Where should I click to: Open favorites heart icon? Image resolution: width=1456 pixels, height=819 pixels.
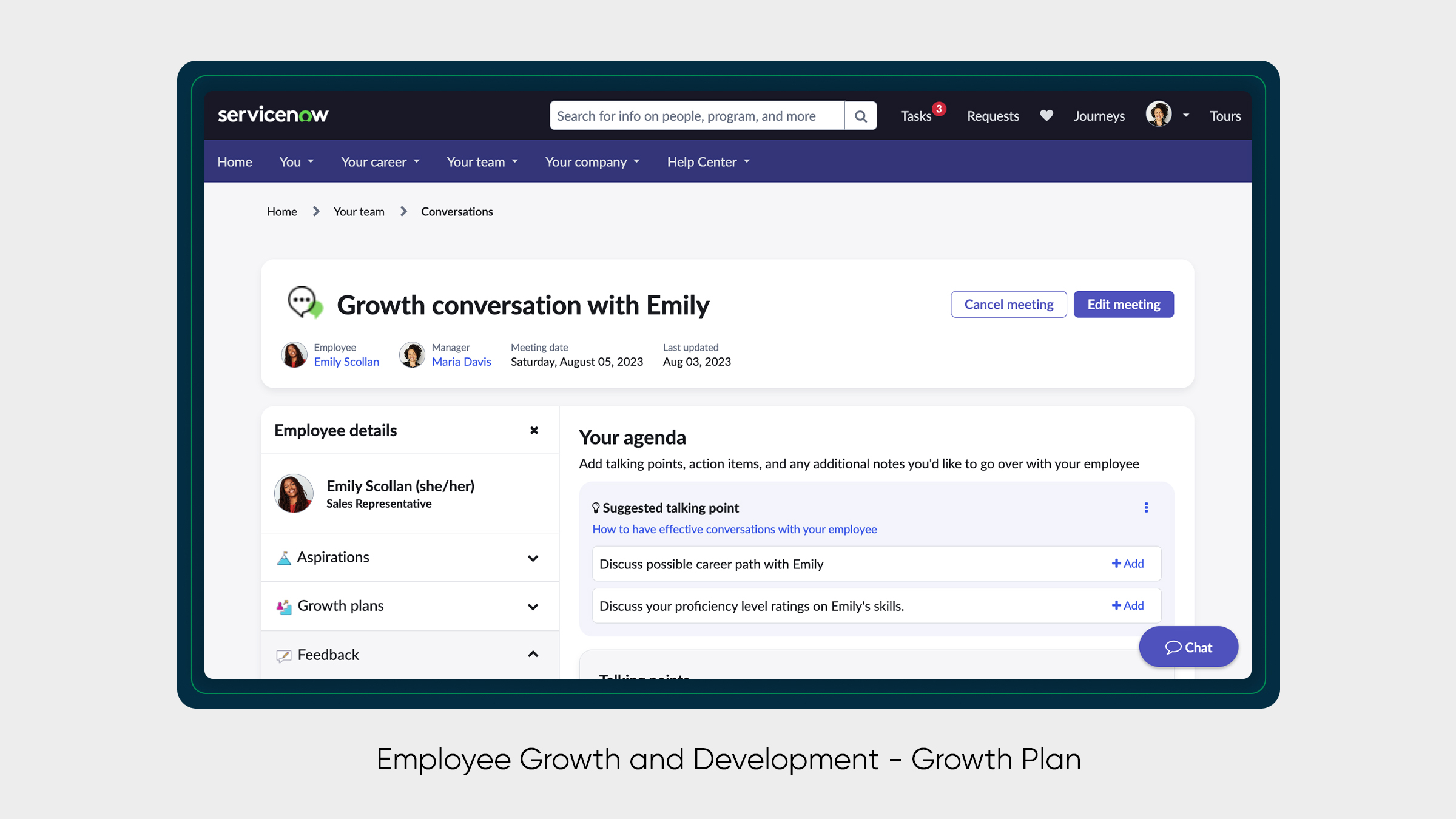(x=1046, y=115)
